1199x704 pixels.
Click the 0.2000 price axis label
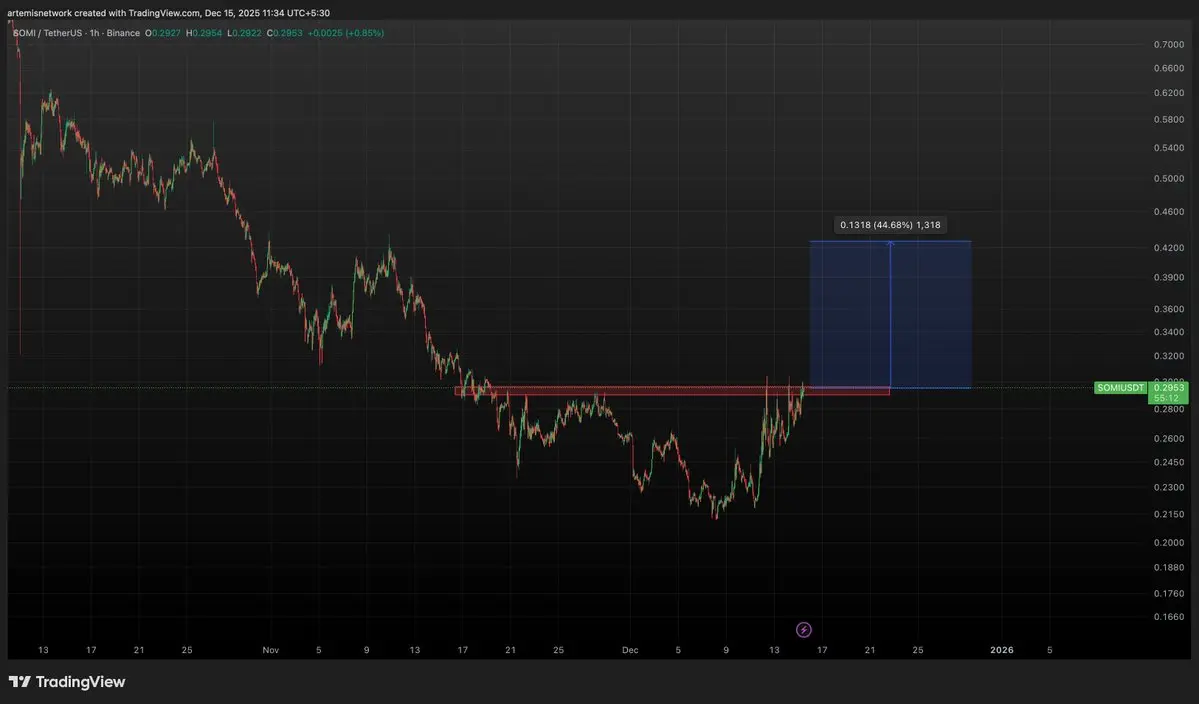tap(1168, 543)
